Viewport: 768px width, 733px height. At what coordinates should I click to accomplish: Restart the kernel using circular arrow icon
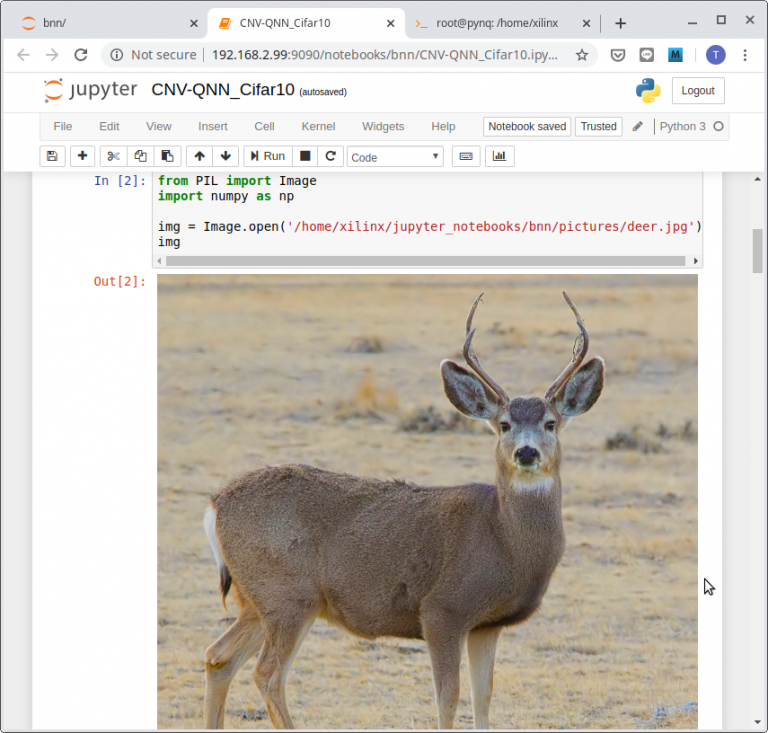331,156
